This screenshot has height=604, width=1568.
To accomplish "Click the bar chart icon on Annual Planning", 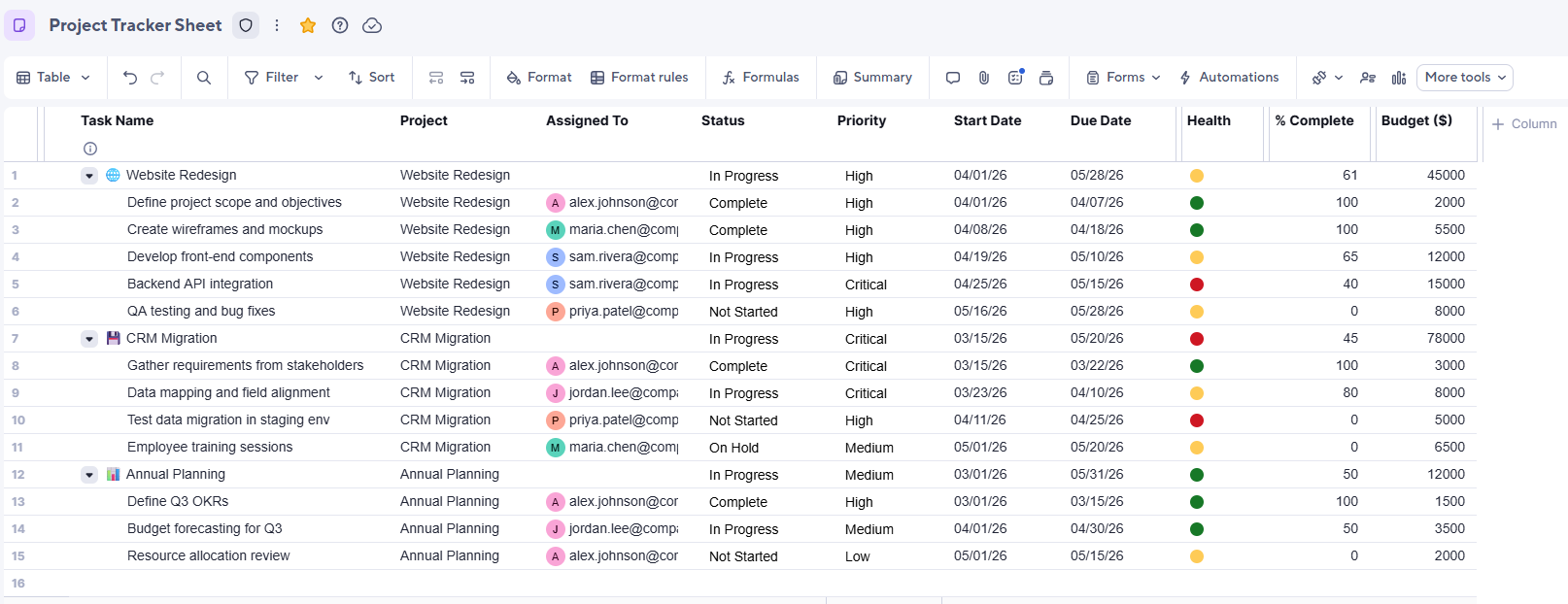I will click(x=113, y=474).
